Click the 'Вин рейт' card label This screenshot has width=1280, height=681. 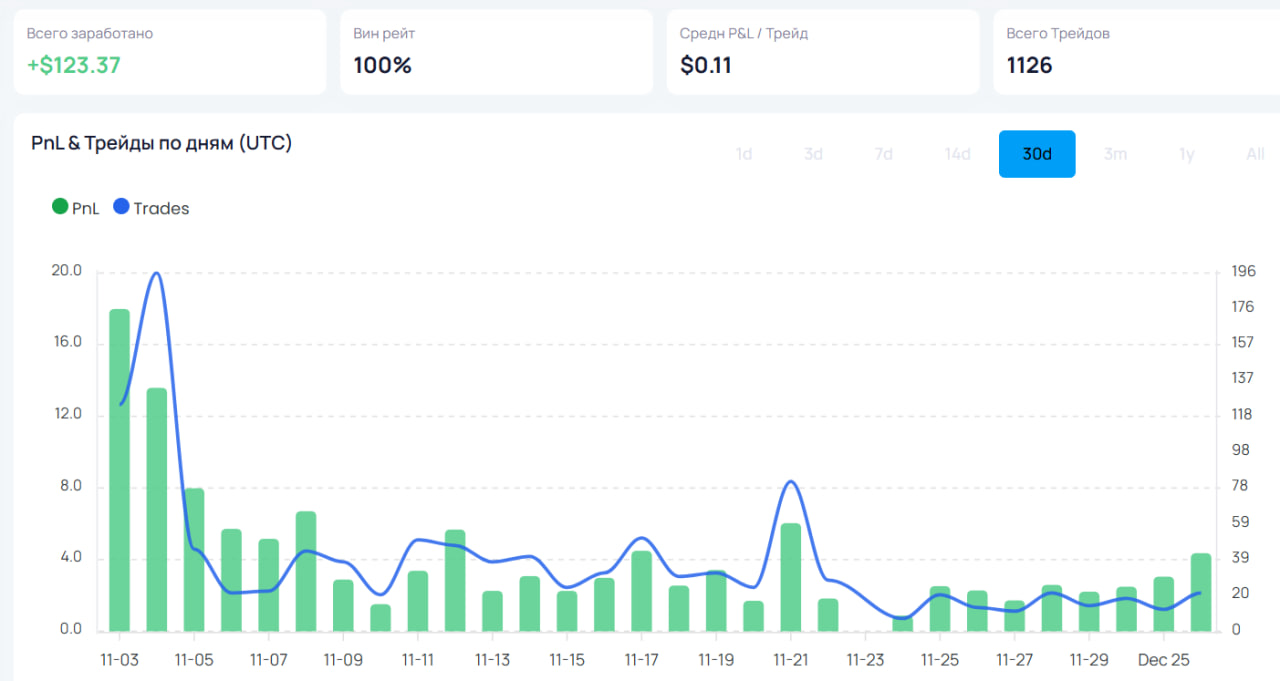pyautogui.click(x=384, y=33)
